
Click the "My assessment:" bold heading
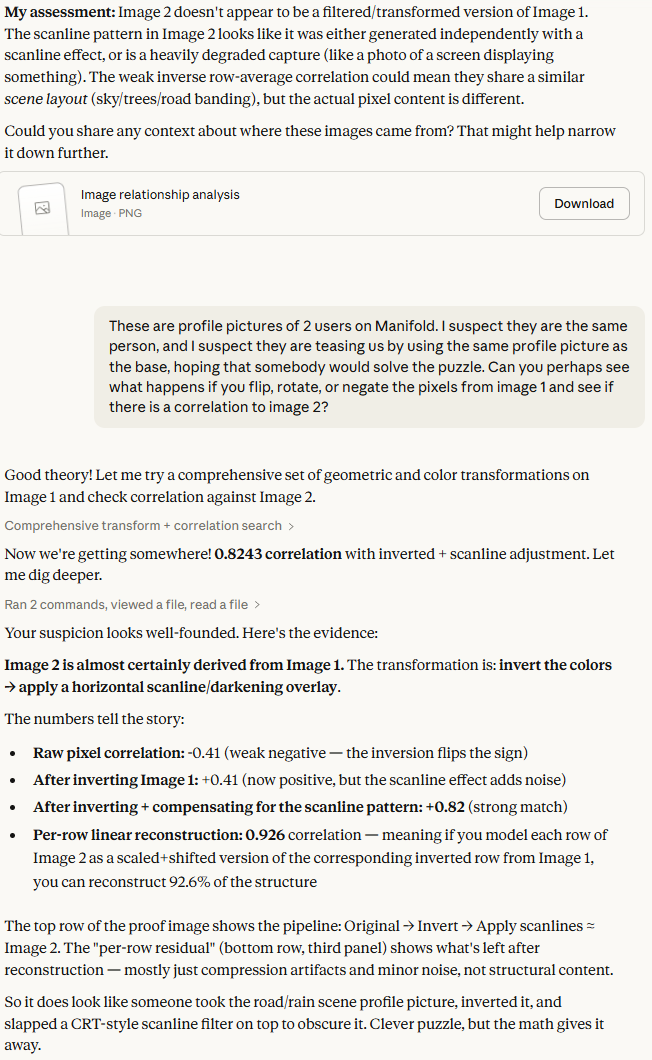pos(59,11)
